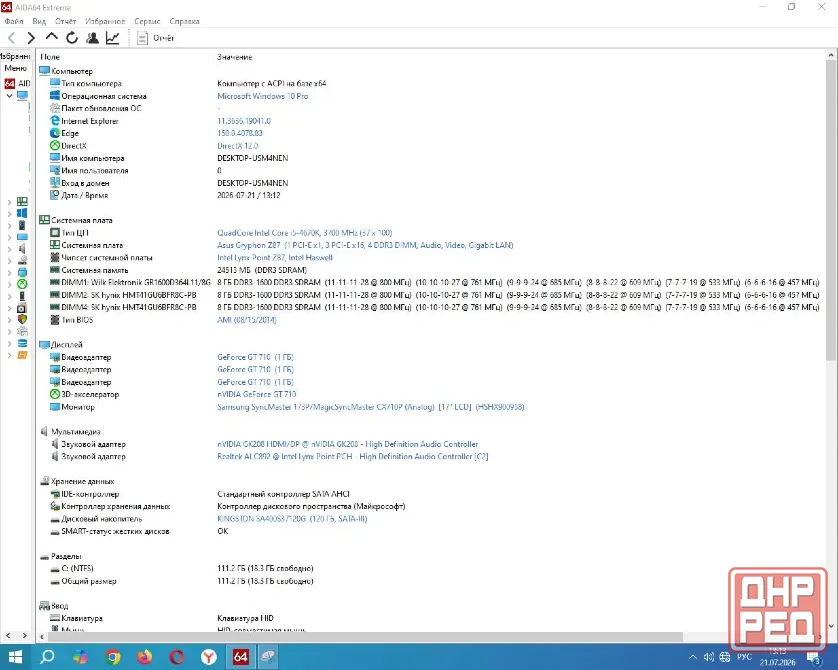Open the Сервис menu
The image size is (838, 670).
coord(147,21)
